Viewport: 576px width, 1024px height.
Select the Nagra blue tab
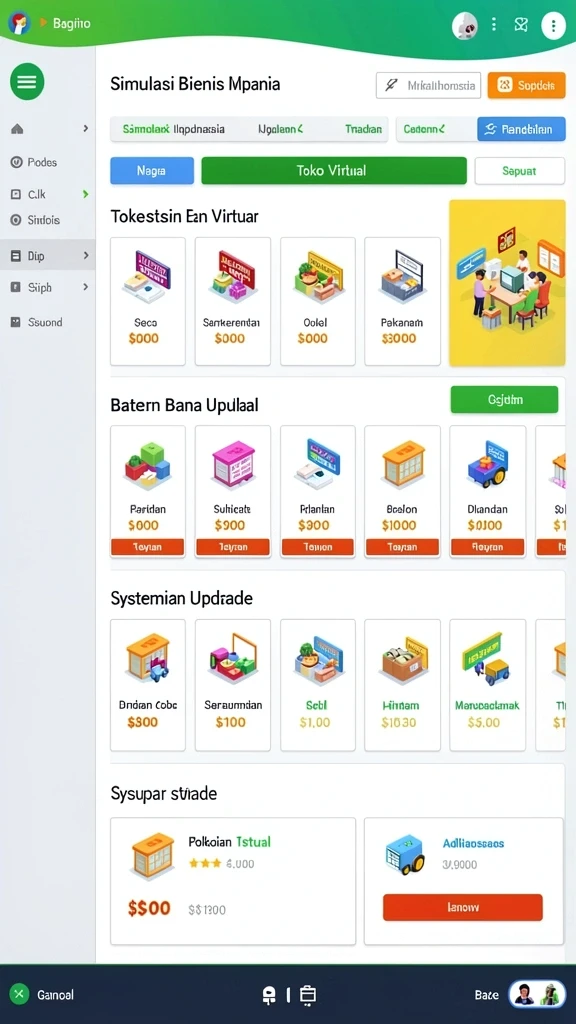click(152, 170)
